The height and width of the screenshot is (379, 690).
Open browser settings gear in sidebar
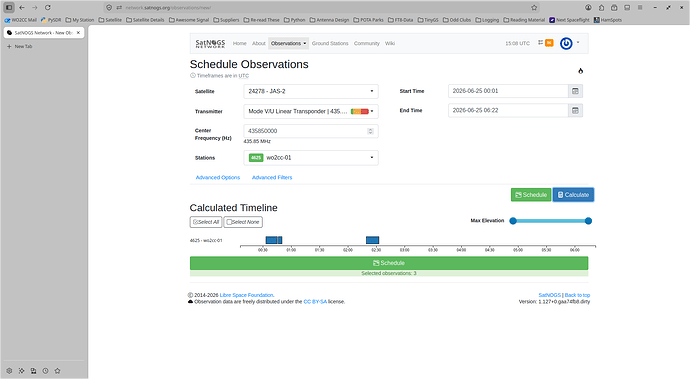coord(9,371)
